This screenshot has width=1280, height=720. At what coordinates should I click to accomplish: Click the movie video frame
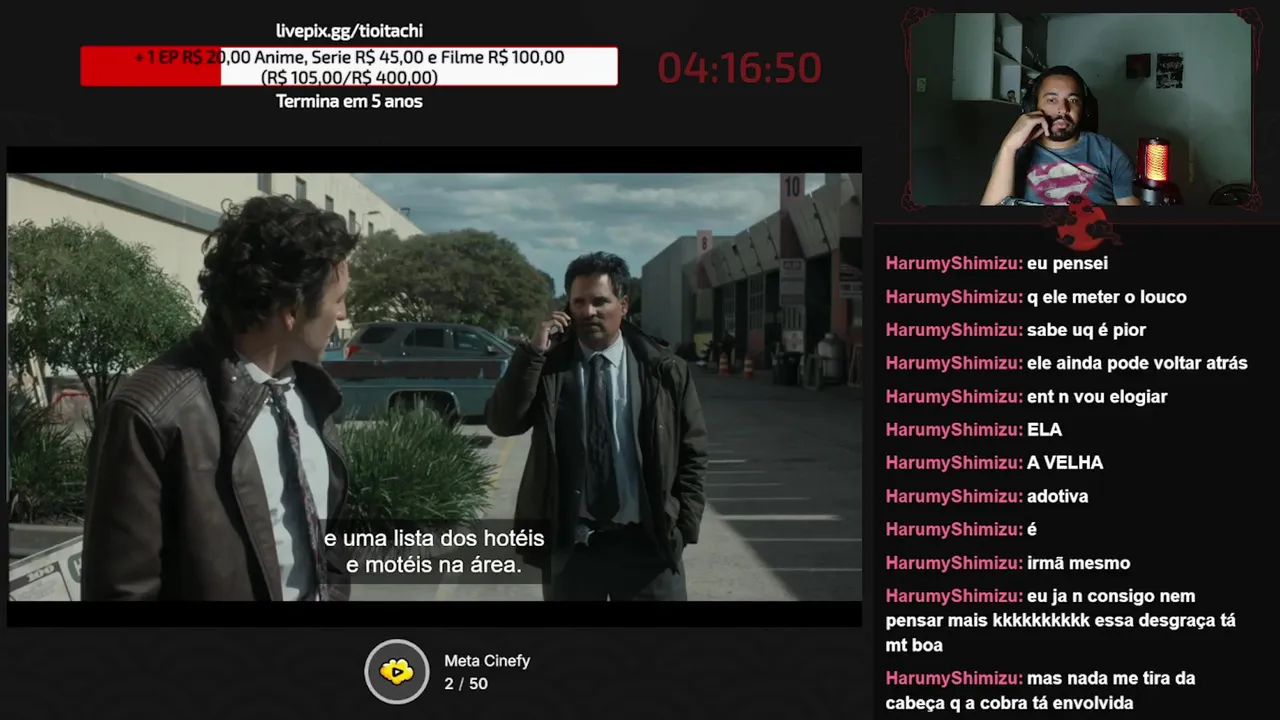(x=434, y=387)
